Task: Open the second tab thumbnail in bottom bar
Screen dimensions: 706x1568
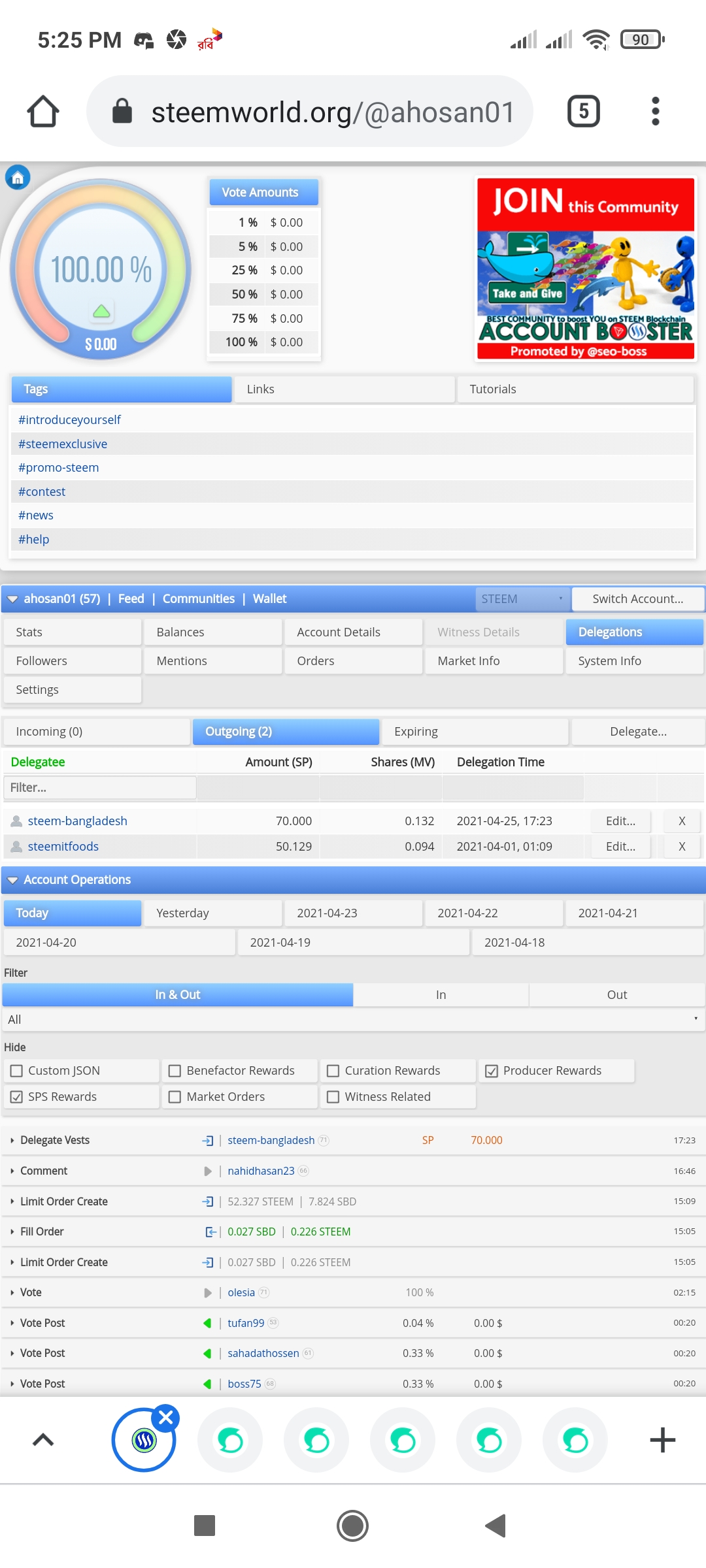Action: pos(230,1440)
